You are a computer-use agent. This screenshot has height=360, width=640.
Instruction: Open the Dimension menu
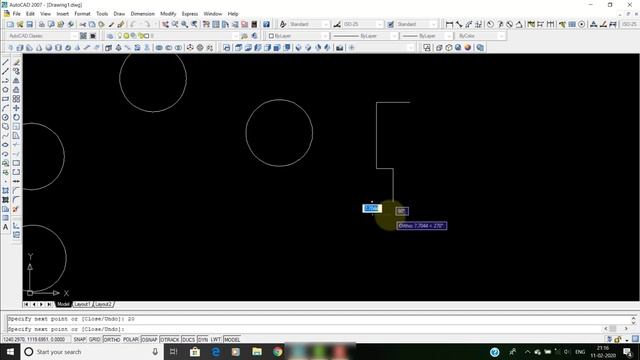point(142,14)
